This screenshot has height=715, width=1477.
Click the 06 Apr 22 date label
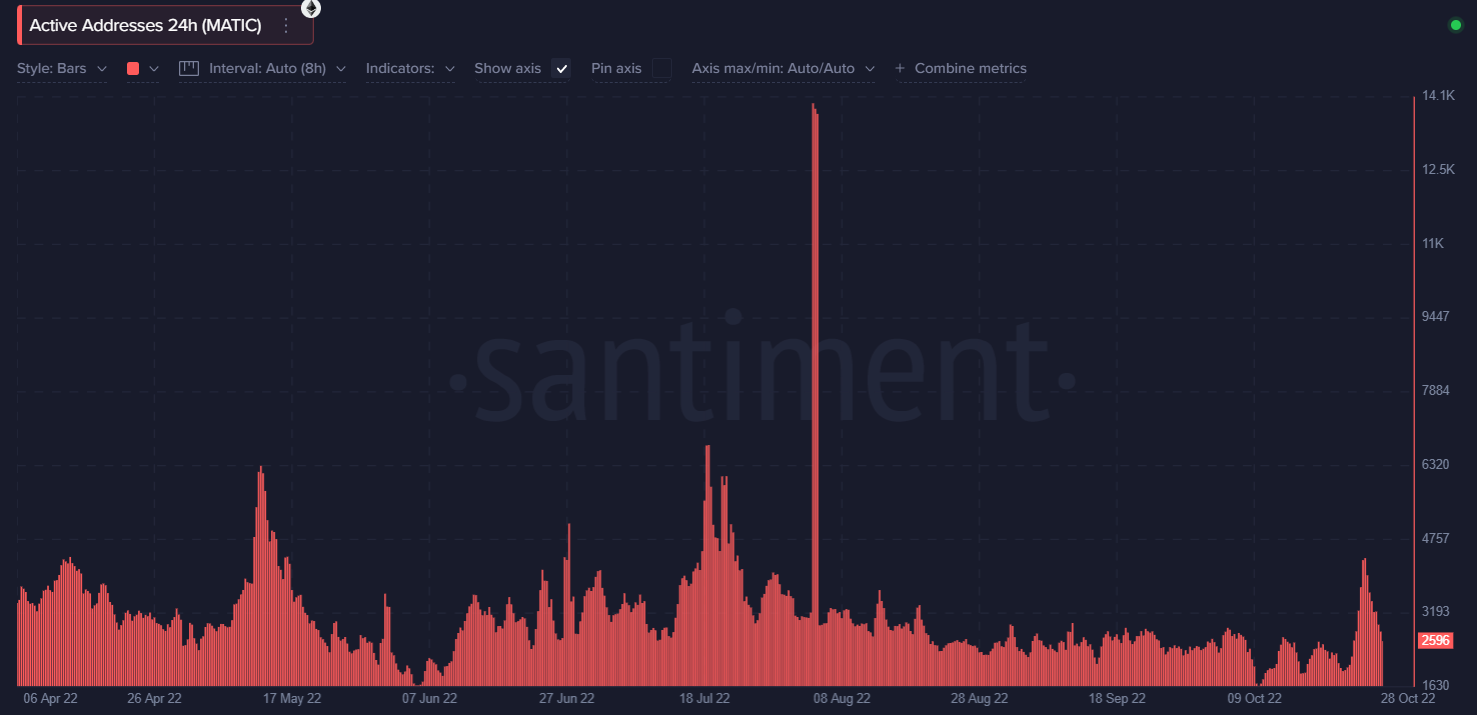click(50, 699)
